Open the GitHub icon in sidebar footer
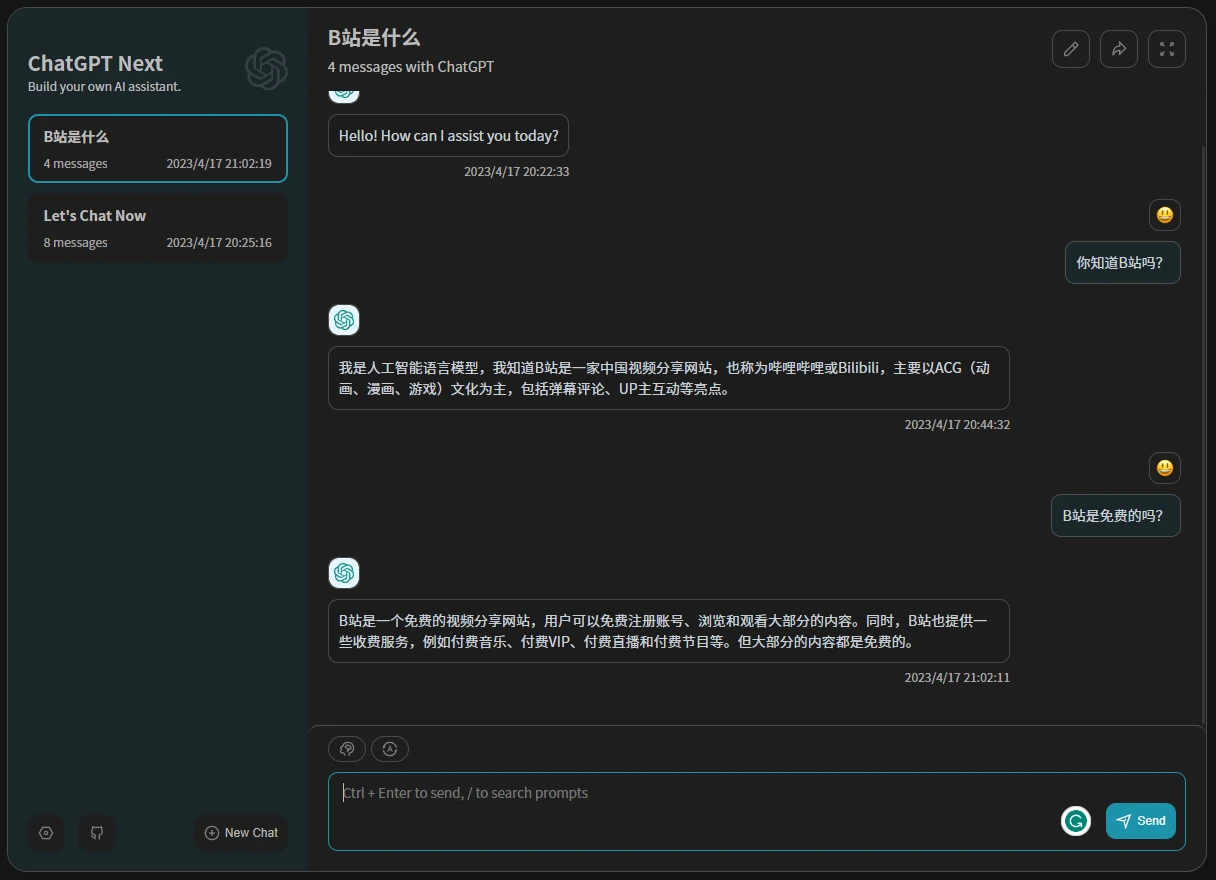The height and width of the screenshot is (880, 1216). [x=97, y=833]
